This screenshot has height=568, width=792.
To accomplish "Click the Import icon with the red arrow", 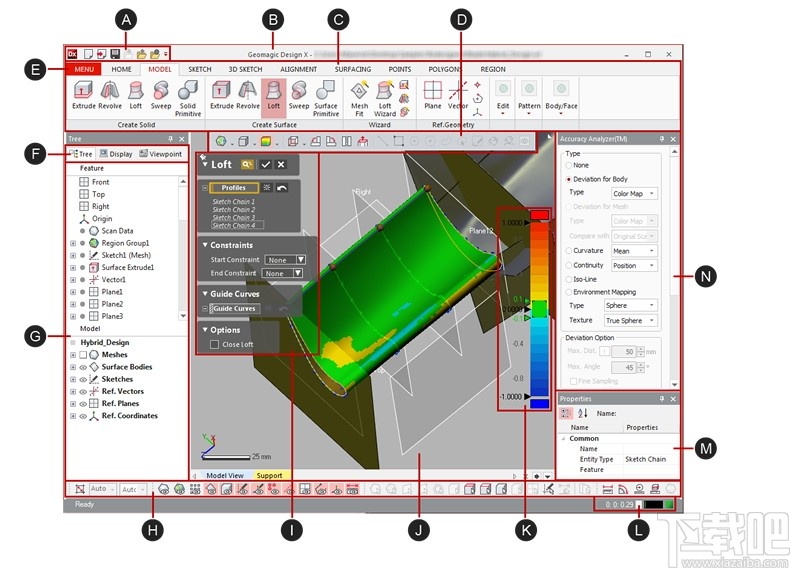I will tap(102, 54).
